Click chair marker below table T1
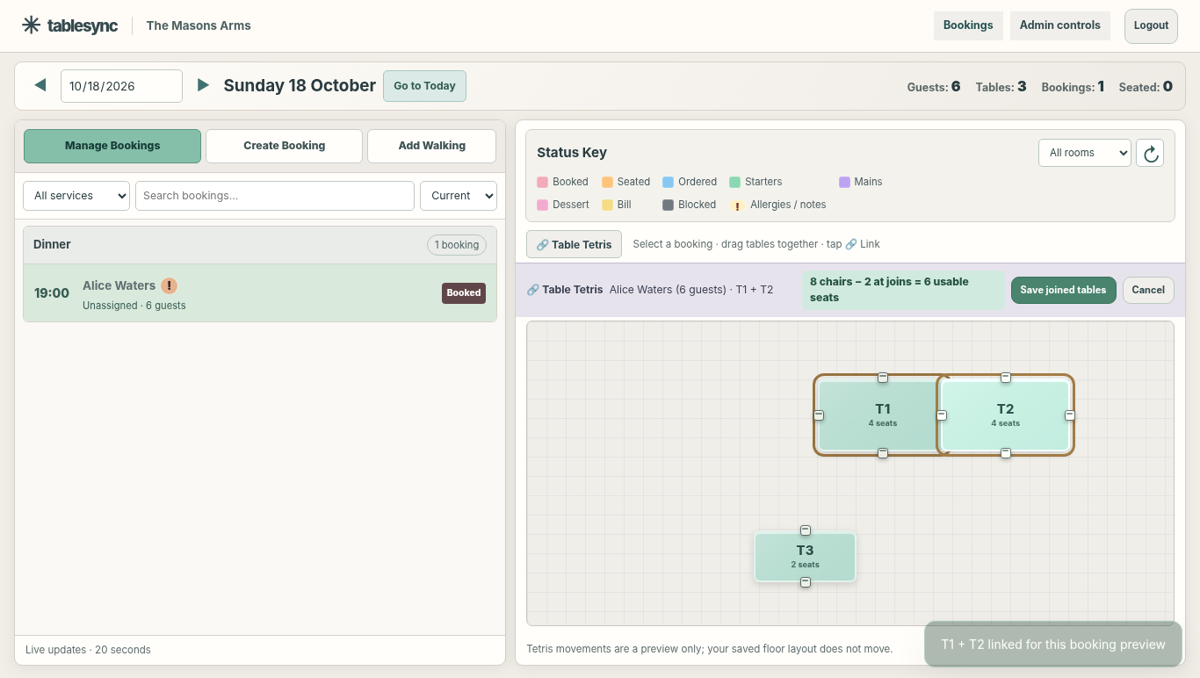 click(x=883, y=453)
